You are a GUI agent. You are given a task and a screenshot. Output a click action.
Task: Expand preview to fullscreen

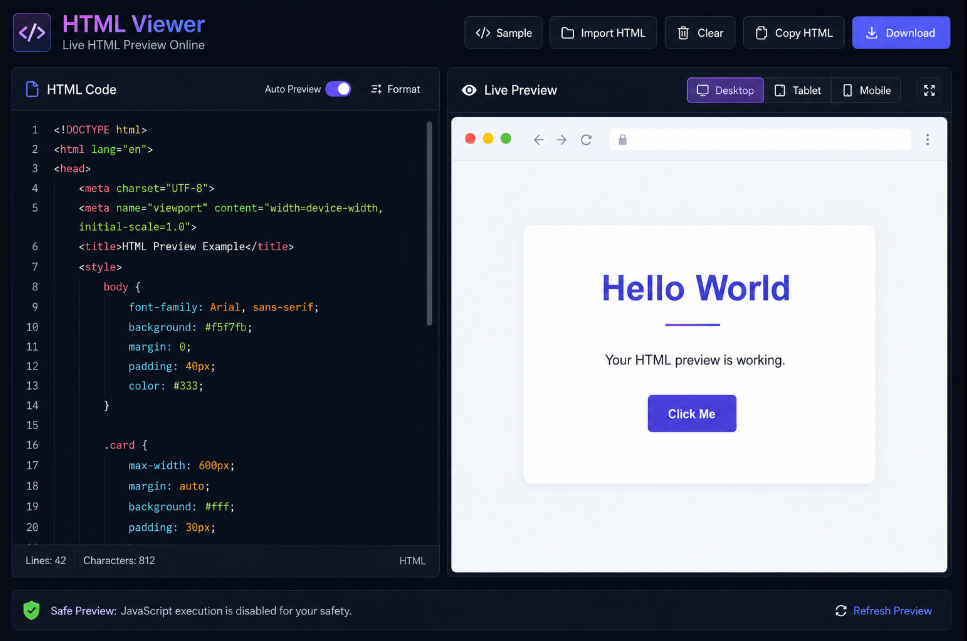929,90
